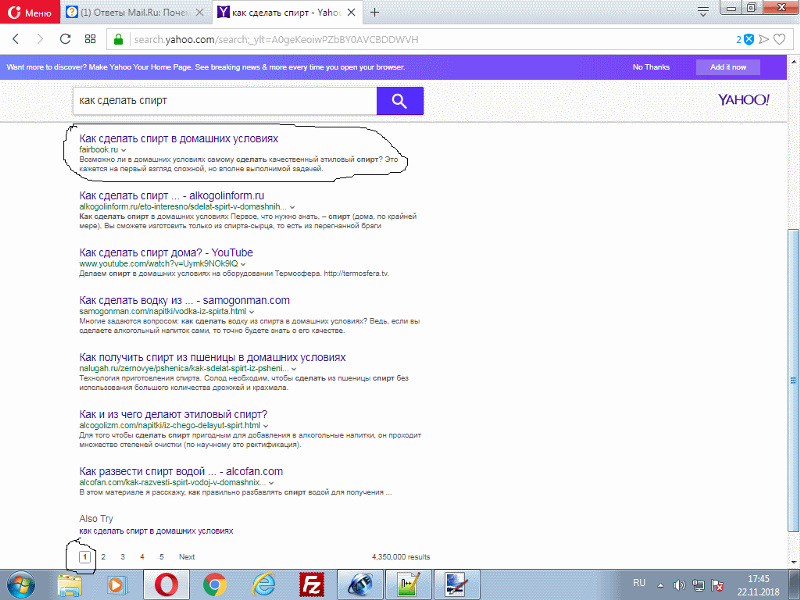Click the send to My Flow icon
This screenshot has height=600, width=800.
[x=764, y=39]
